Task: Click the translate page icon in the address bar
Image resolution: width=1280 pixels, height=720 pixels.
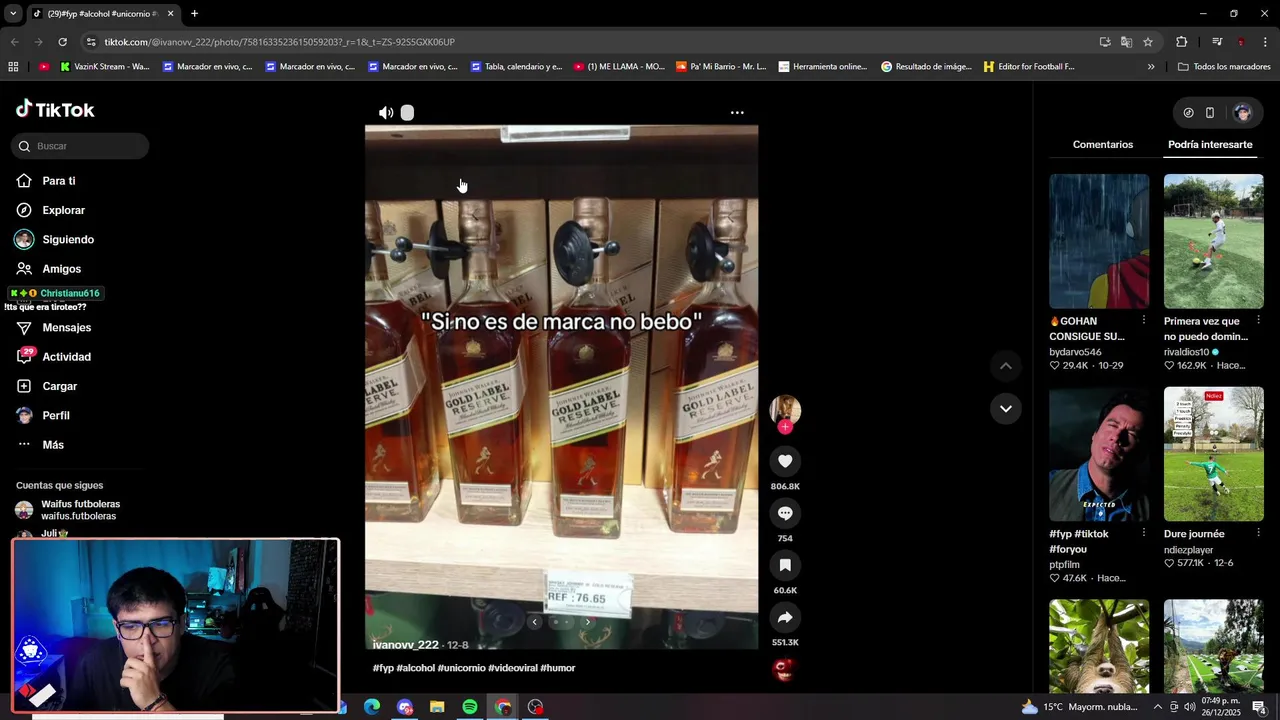Action: [1126, 42]
